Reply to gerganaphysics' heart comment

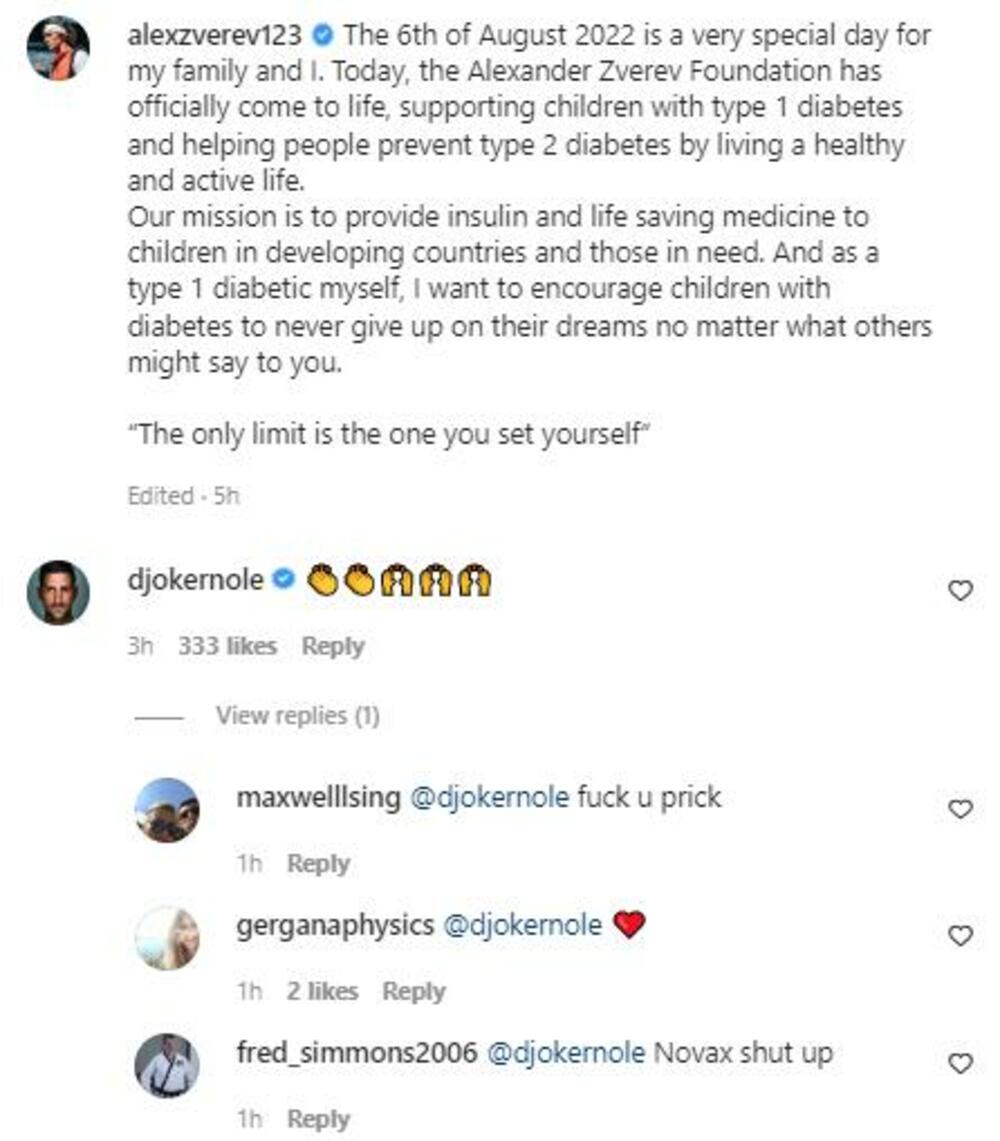click(x=414, y=992)
